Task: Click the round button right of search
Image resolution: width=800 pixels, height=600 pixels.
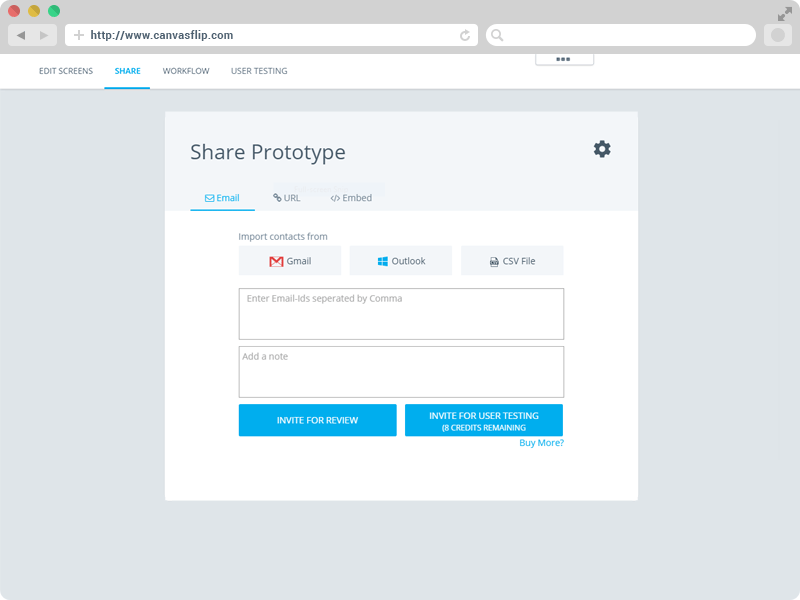Action: (x=777, y=35)
